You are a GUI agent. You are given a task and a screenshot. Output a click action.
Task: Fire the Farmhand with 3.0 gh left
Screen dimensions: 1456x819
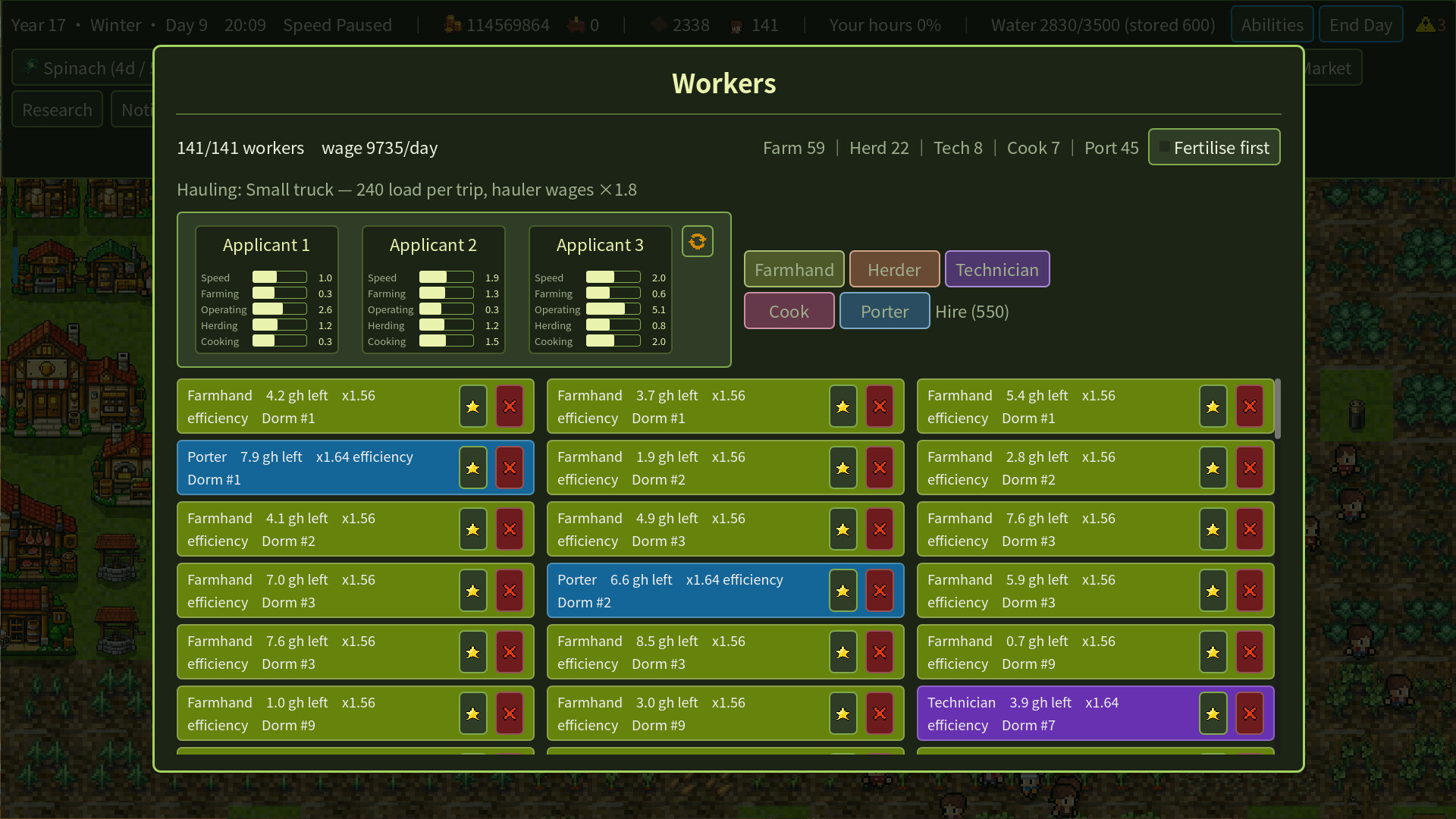point(880,714)
